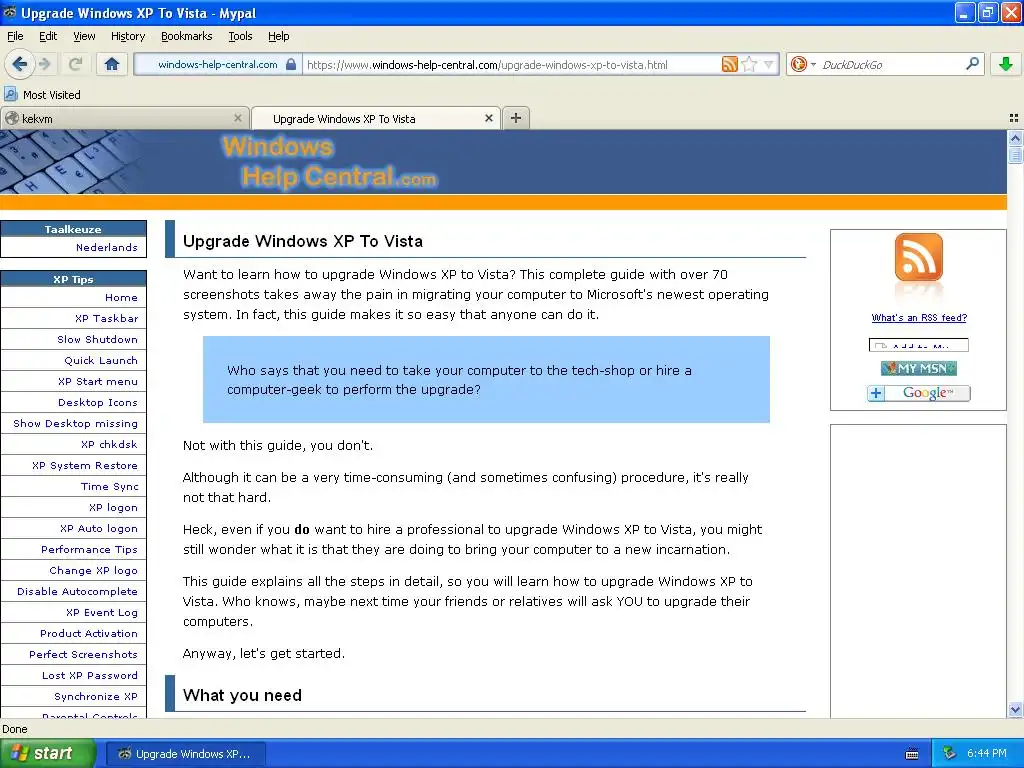Open the Bookmarks menu
Screen dimensions: 1024x768
coord(187,37)
